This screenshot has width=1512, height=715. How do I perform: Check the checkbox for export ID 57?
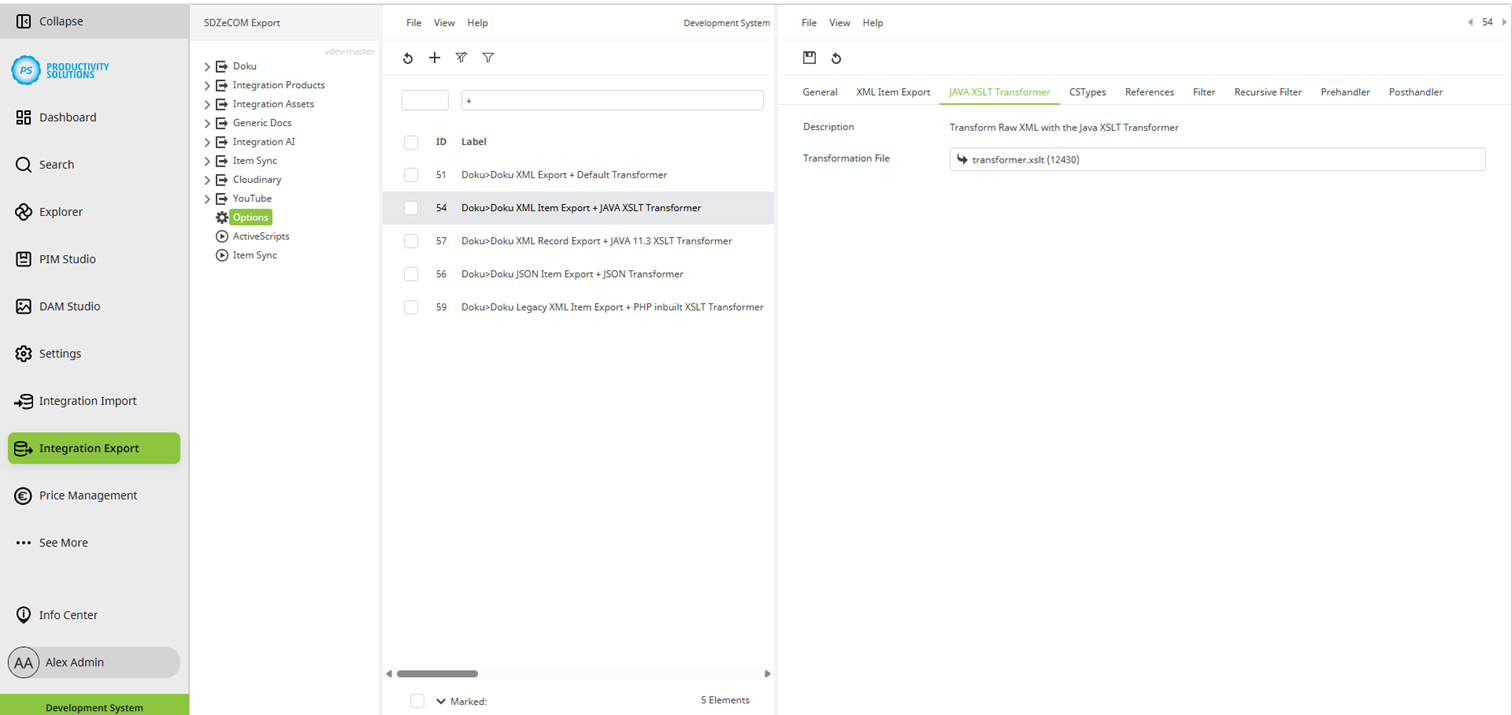pyautogui.click(x=411, y=240)
